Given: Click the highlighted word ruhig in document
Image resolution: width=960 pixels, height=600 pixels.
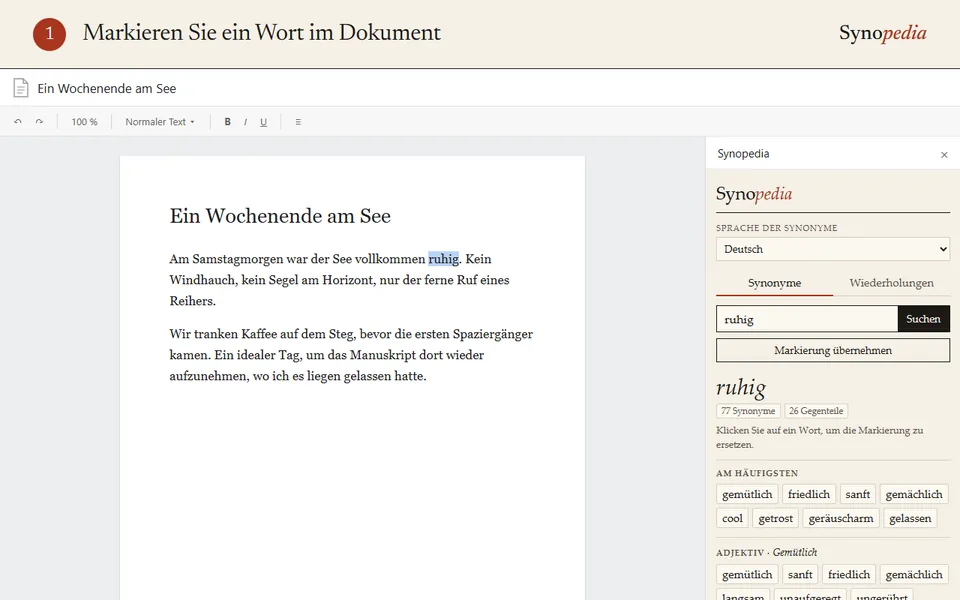Looking at the screenshot, I should [x=444, y=259].
